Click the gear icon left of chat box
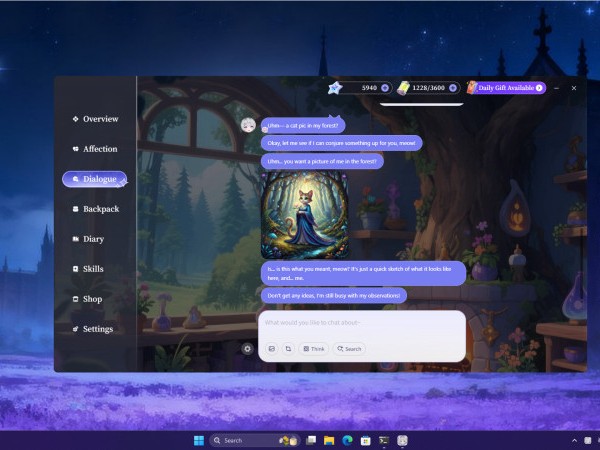 (x=248, y=349)
